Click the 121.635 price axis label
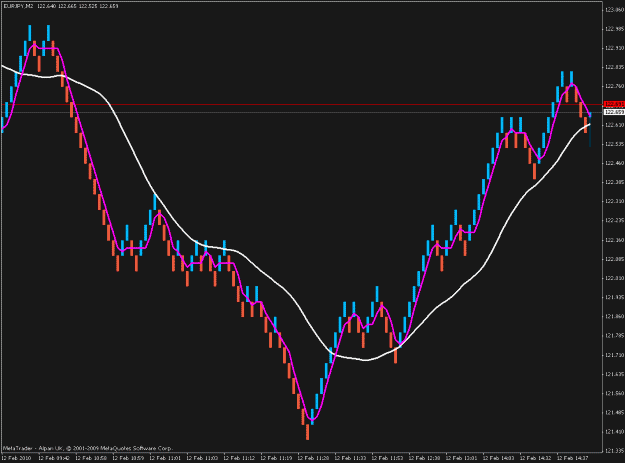625x463 pixels. point(614,374)
